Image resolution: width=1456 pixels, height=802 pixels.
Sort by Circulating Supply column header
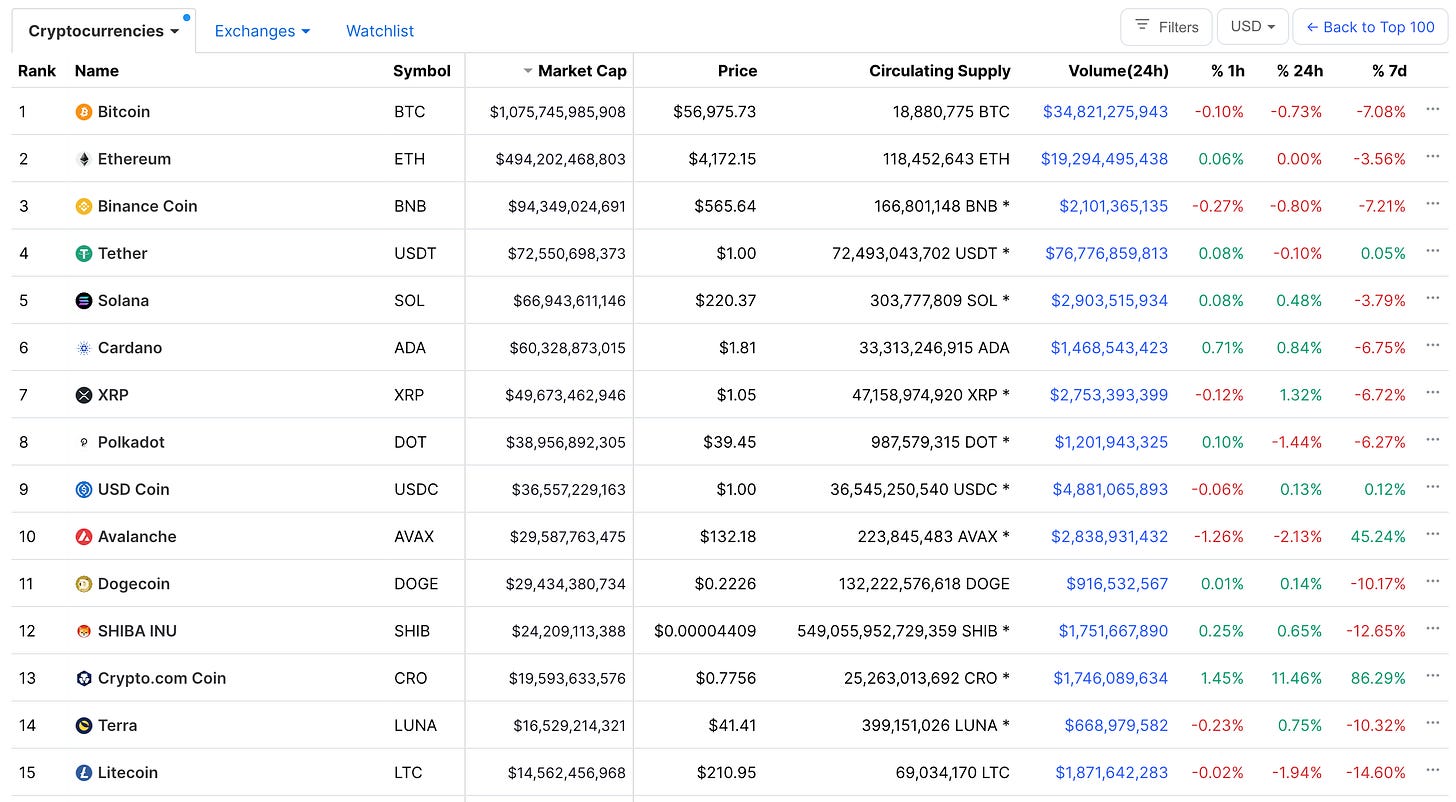(x=940, y=71)
